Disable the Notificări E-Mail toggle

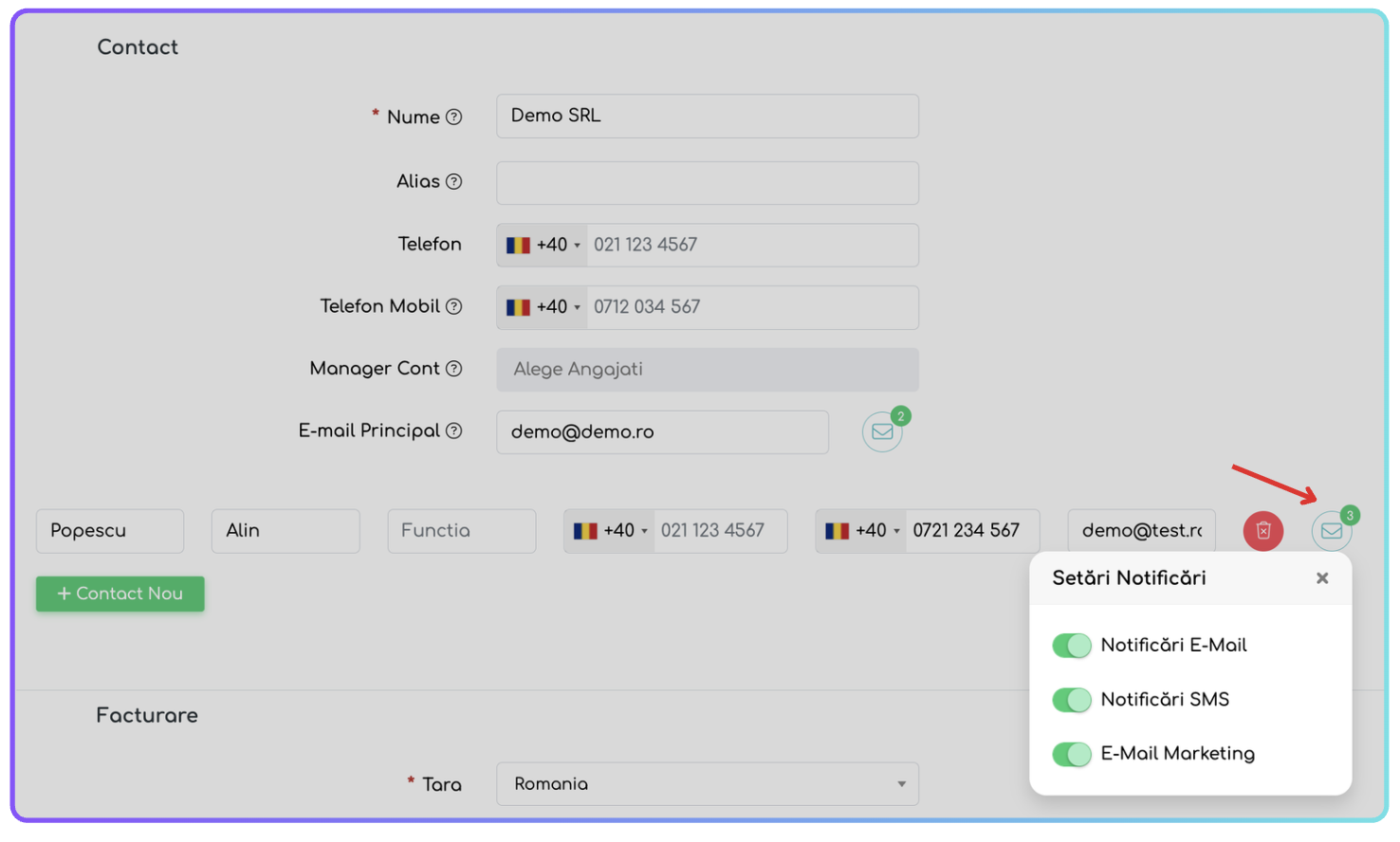pyautogui.click(x=1072, y=646)
